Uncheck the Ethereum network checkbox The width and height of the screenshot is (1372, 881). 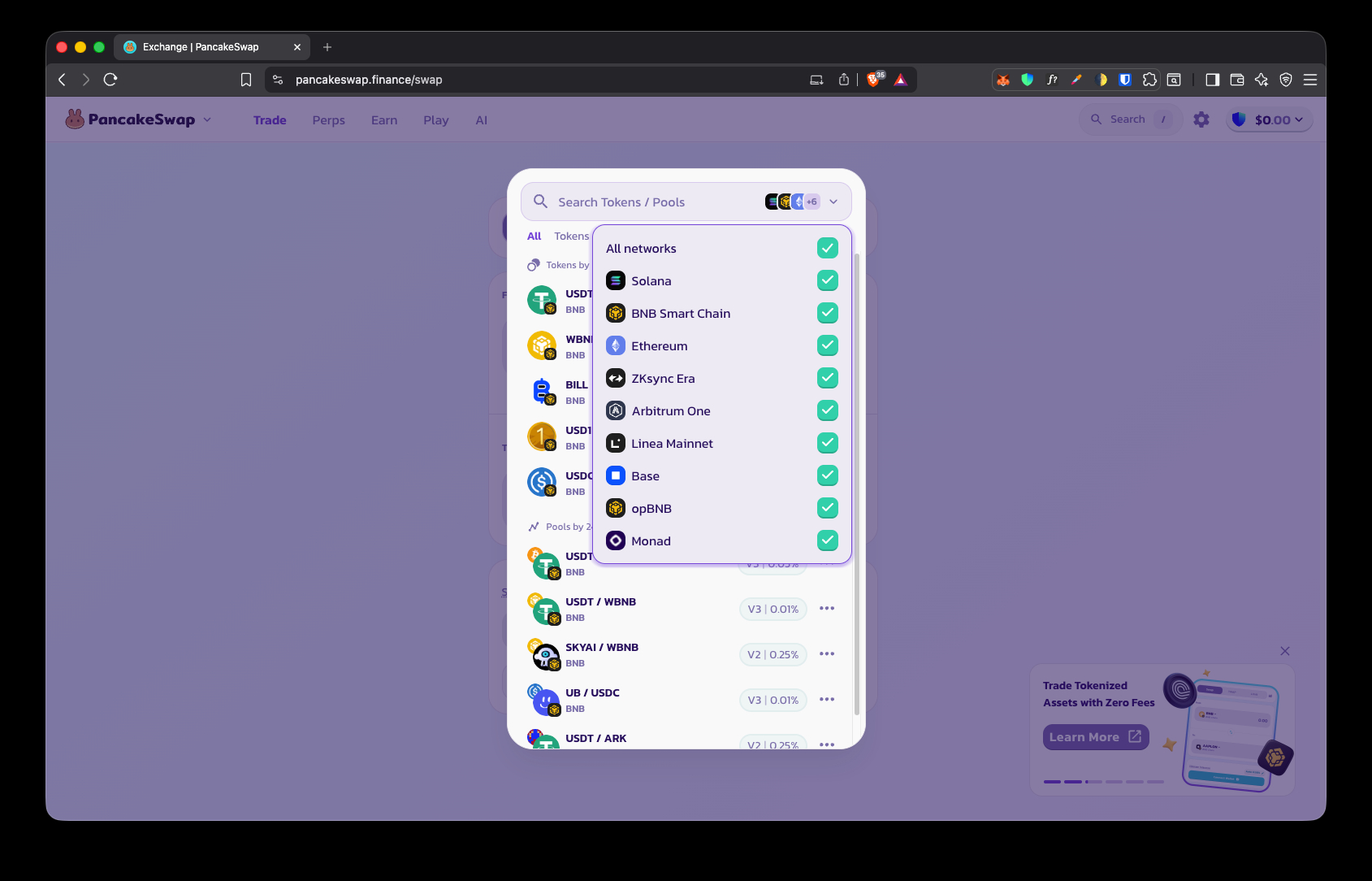coord(827,345)
